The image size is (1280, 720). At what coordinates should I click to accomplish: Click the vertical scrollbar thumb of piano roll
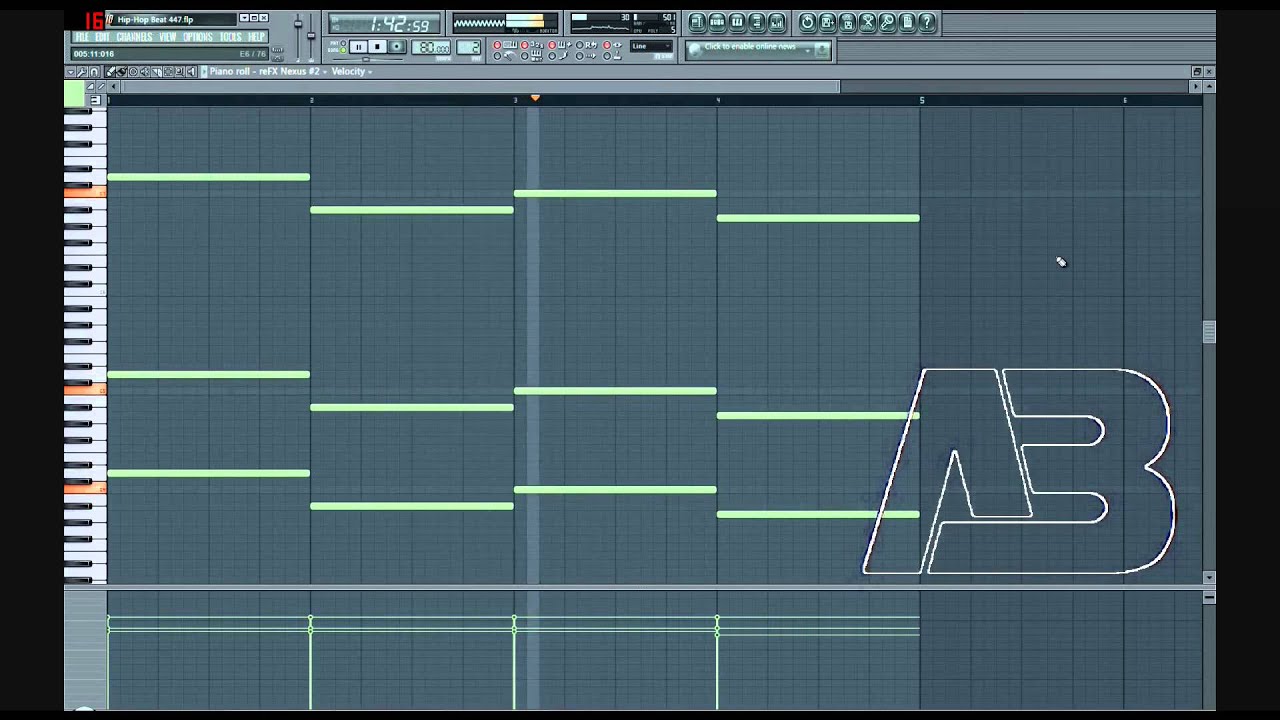(x=1210, y=331)
